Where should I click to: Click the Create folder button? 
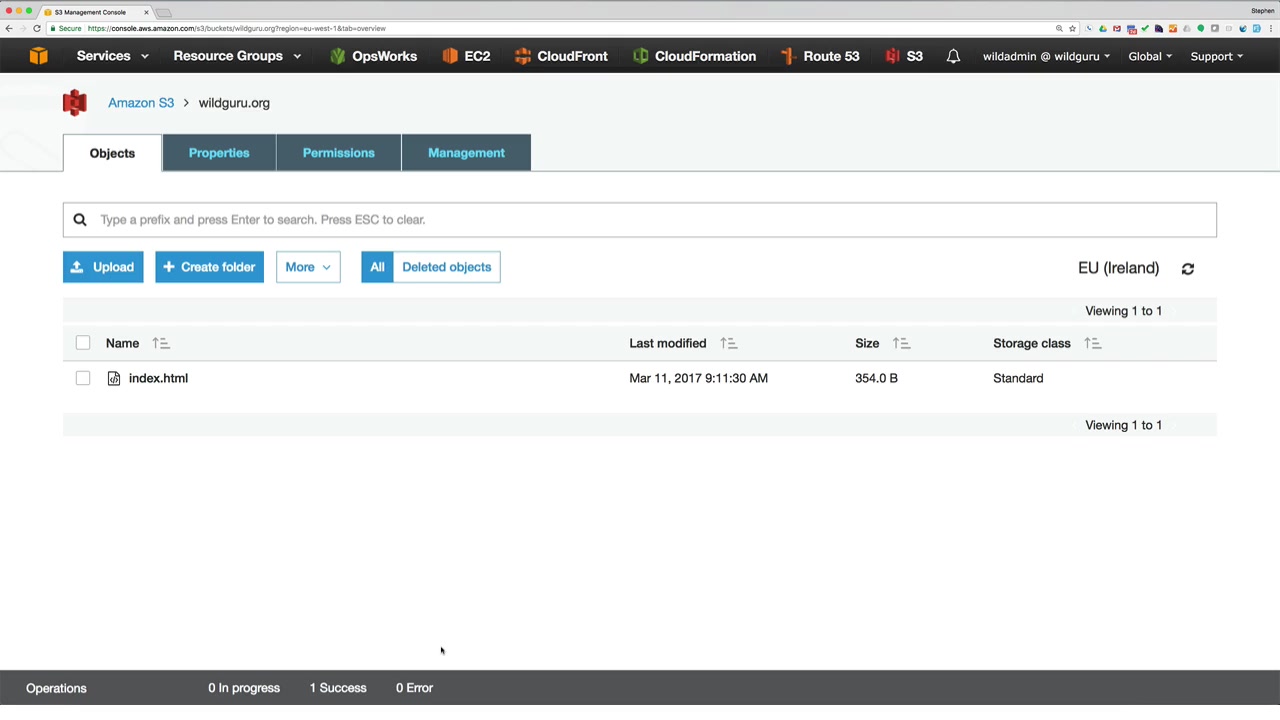point(209,267)
